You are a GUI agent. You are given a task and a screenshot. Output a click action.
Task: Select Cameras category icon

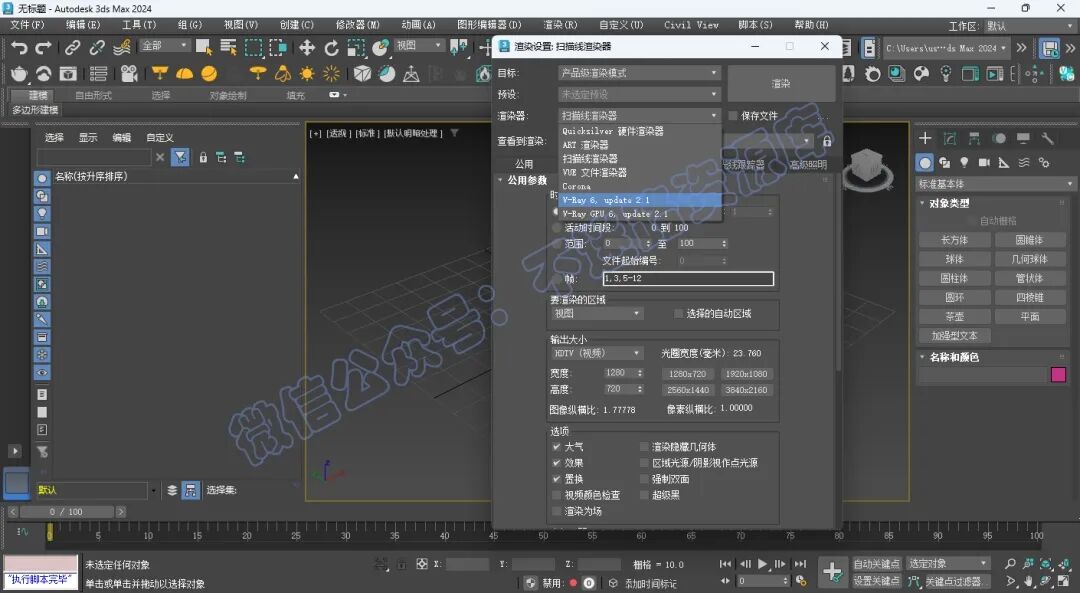coord(984,163)
